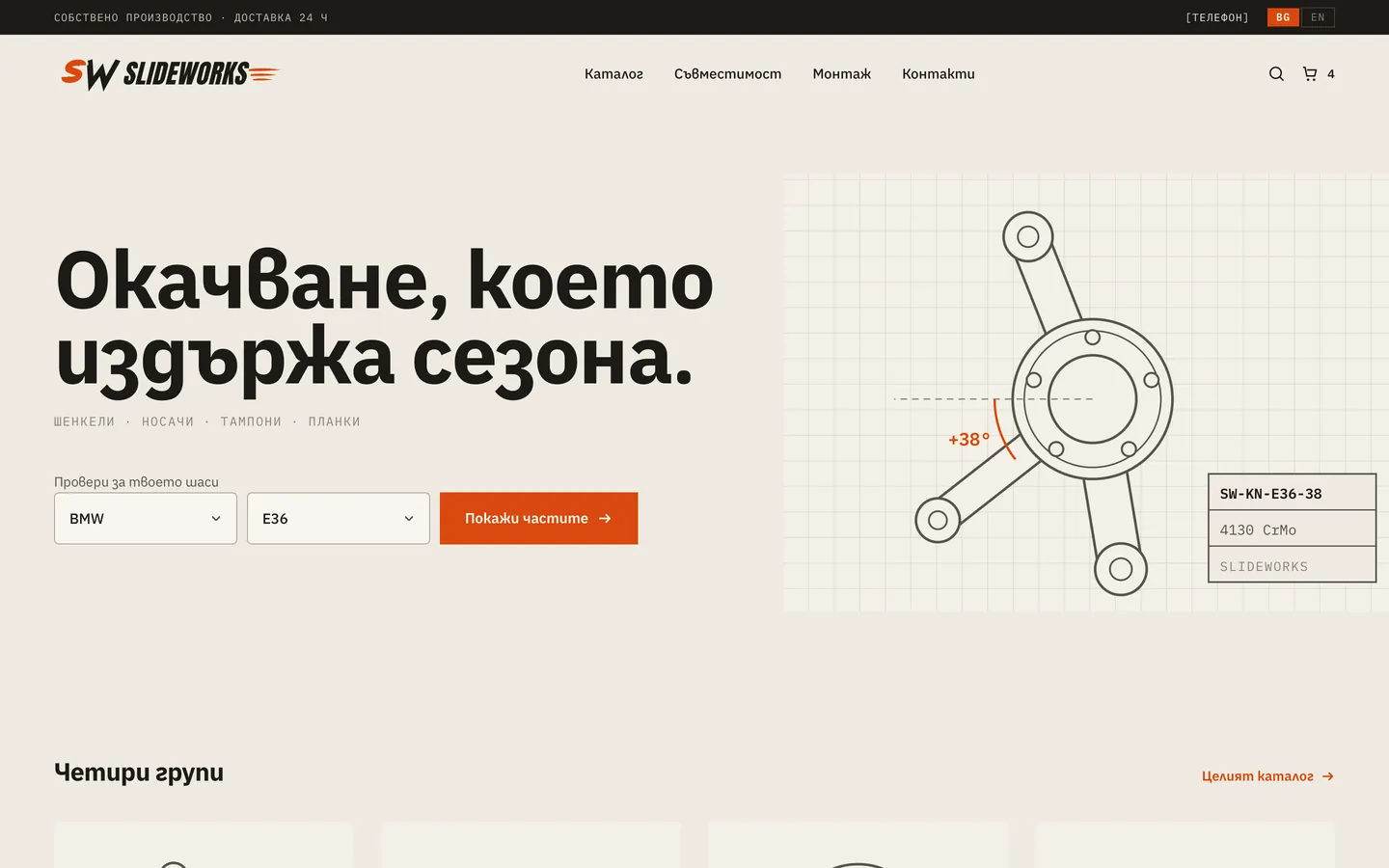Click the ШЕНКЕЛИ category text
Image resolution: width=1389 pixels, height=868 pixels.
pos(84,422)
